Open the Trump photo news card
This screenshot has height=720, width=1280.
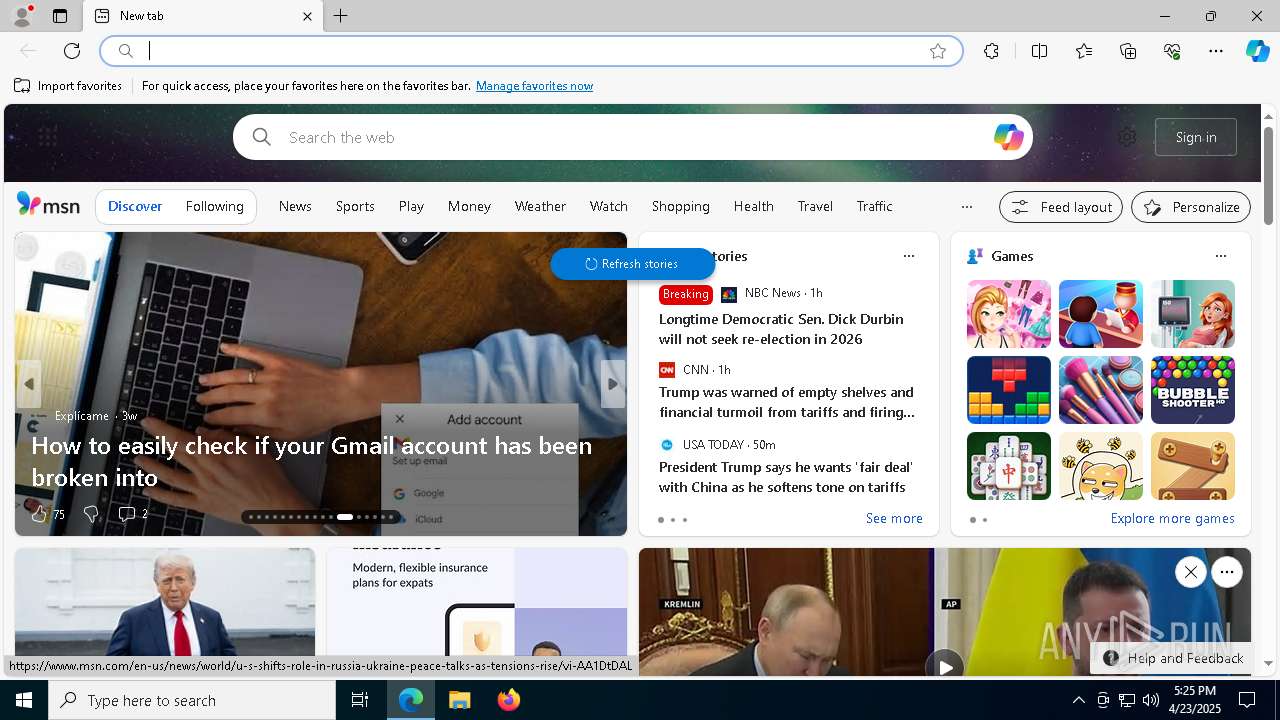[165, 612]
